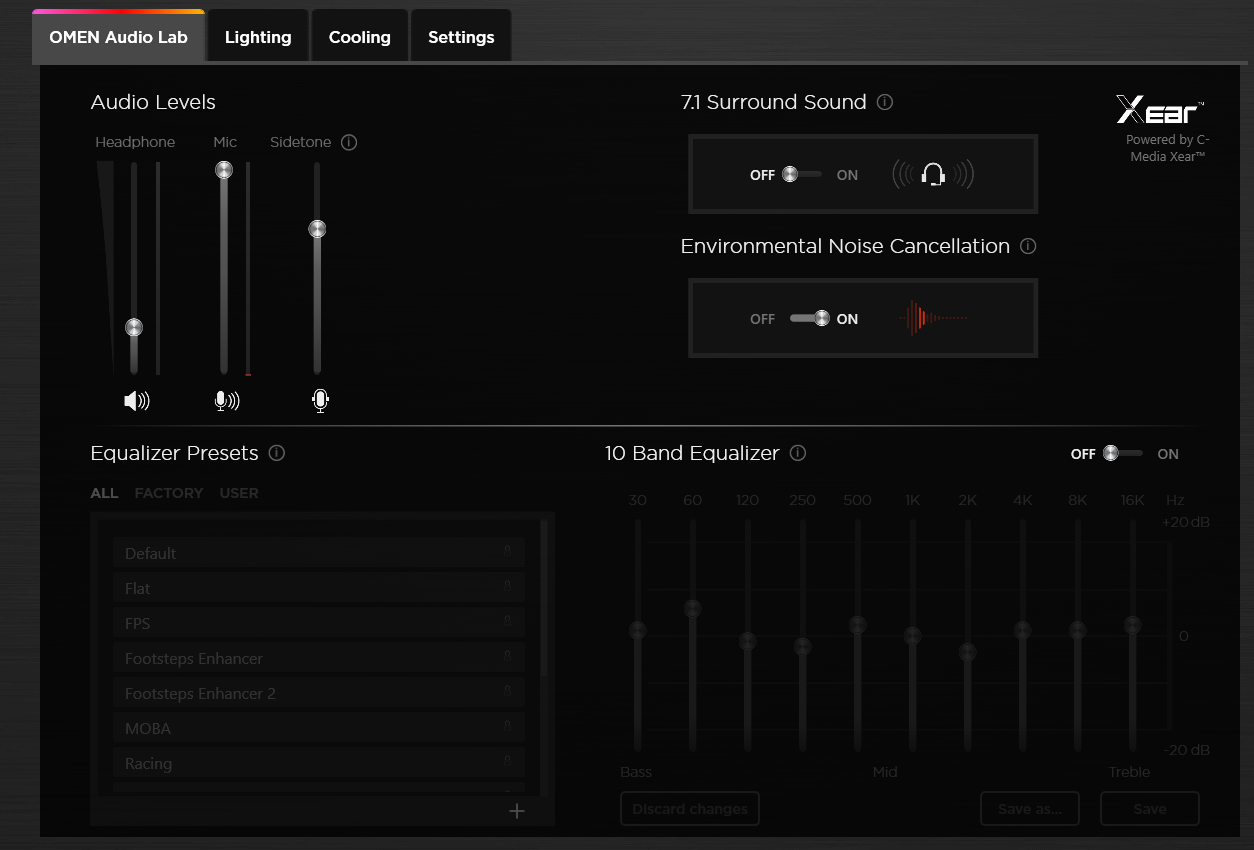Image resolution: width=1254 pixels, height=850 pixels.
Task: Click the sidetone microphone icon
Action: point(320,401)
